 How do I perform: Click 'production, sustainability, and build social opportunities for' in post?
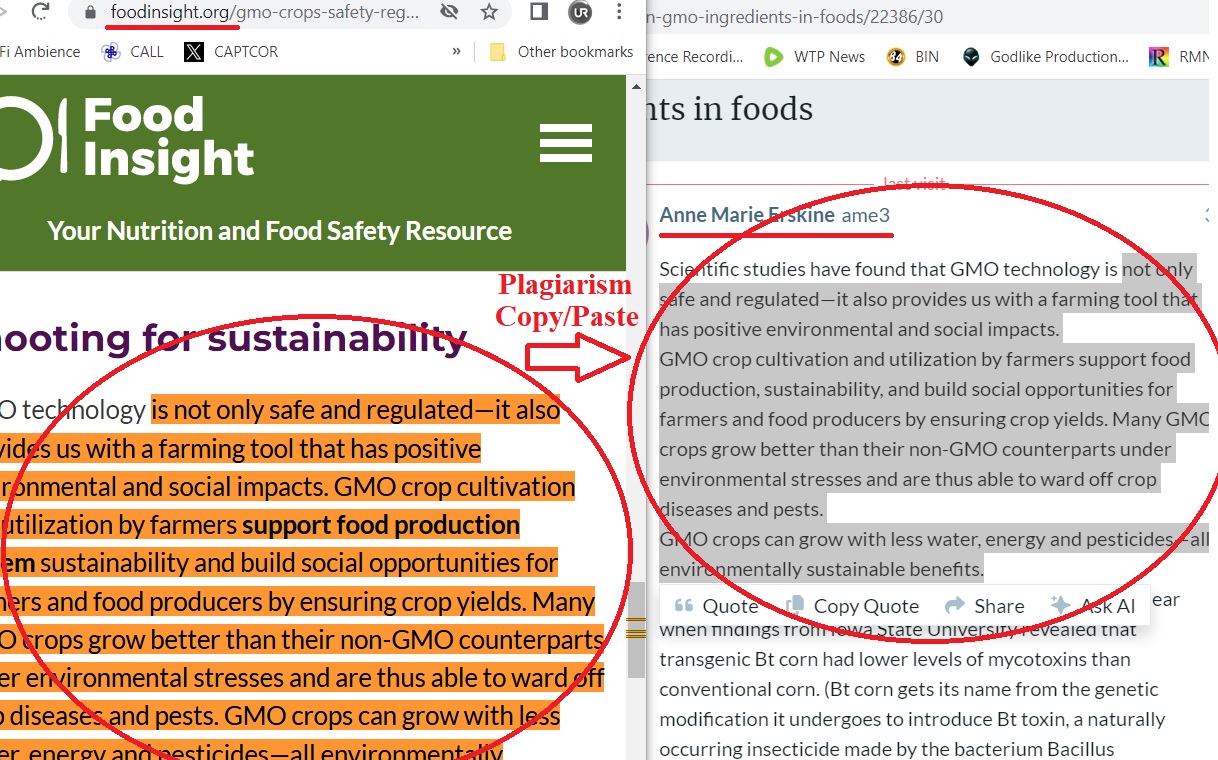[x=917, y=389]
